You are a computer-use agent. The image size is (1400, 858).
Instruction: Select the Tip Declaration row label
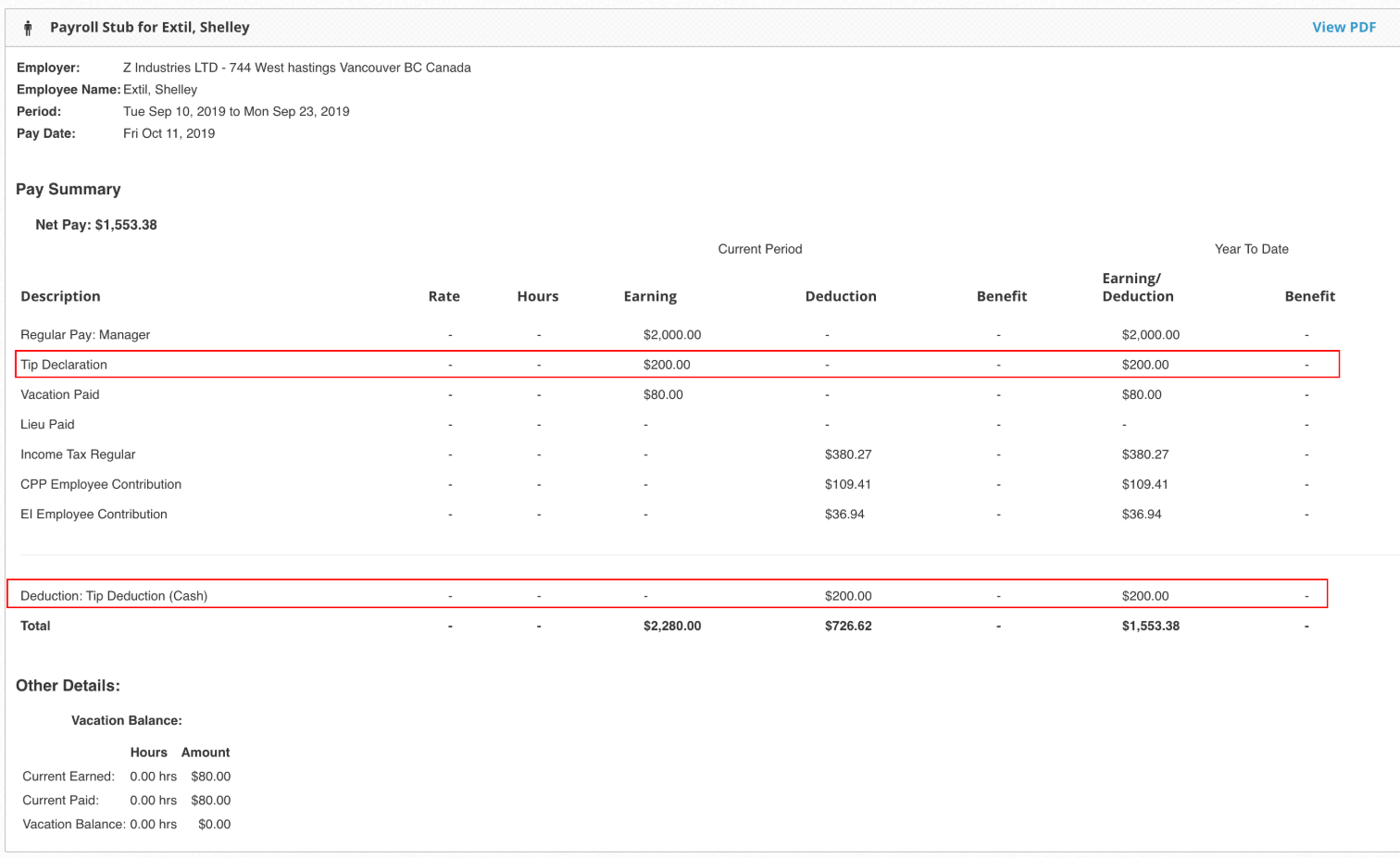pos(64,365)
